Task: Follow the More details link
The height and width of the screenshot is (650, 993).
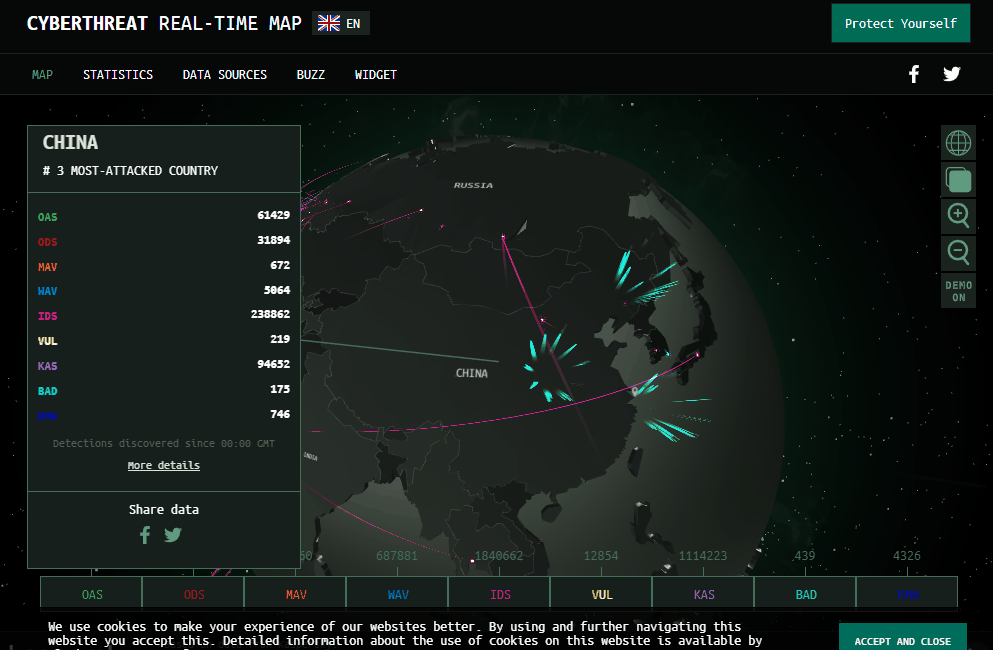Action: pos(164,465)
